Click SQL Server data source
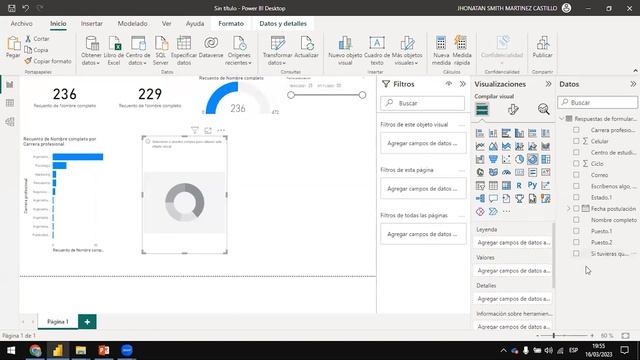Image resolution: width=640 pixels, height=360 pixels. 161,50
